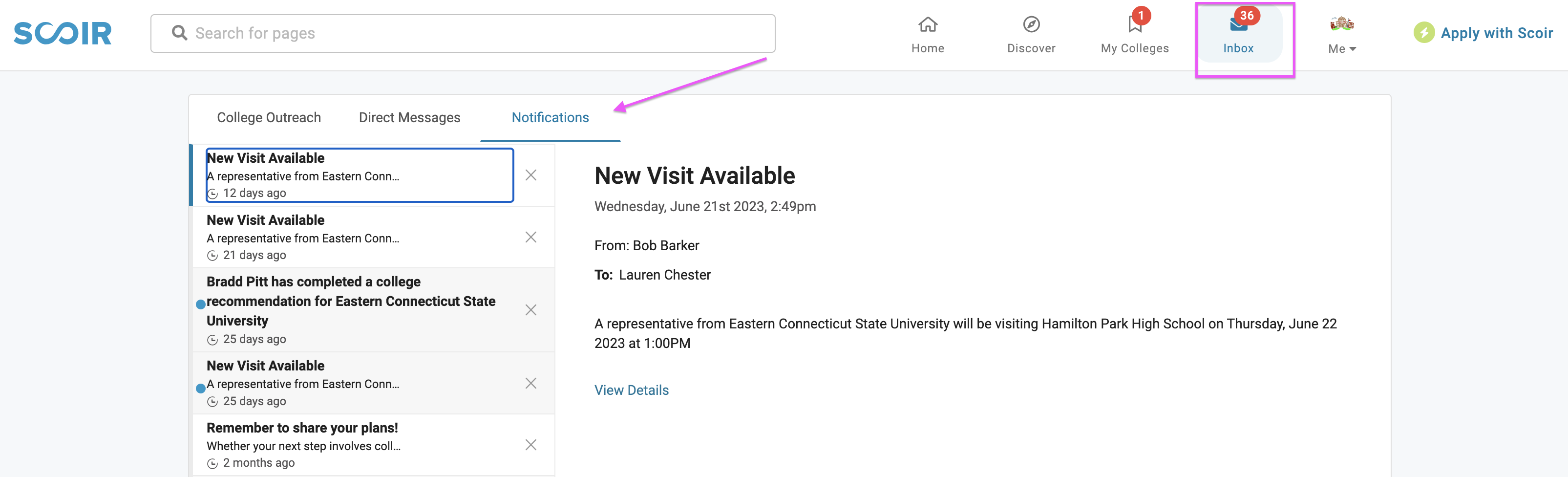Select the Notifications tab
This screenshot has height=477, width=1568.
point(550,118)
